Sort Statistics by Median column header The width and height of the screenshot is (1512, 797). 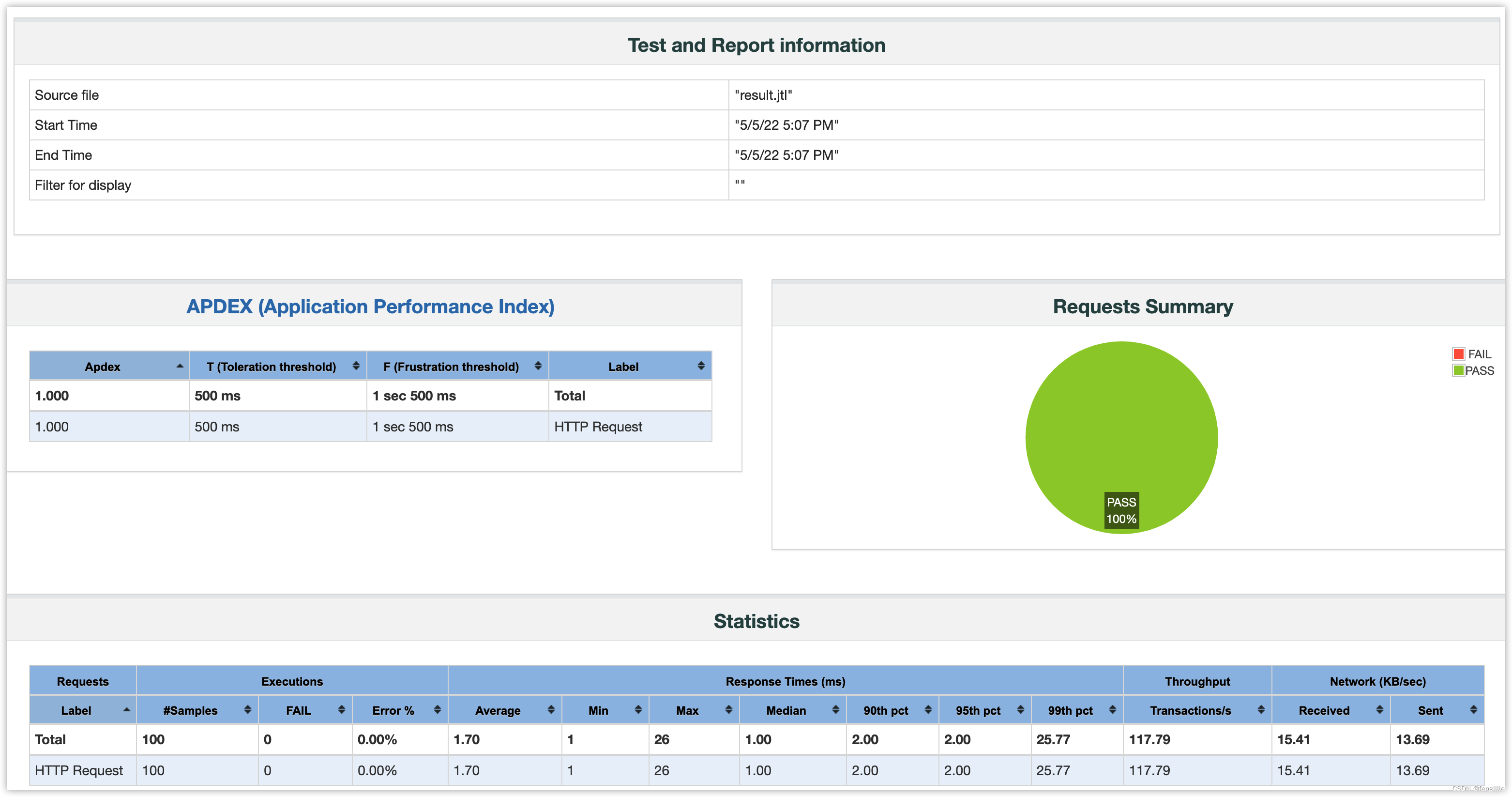(x=786, y=710)
